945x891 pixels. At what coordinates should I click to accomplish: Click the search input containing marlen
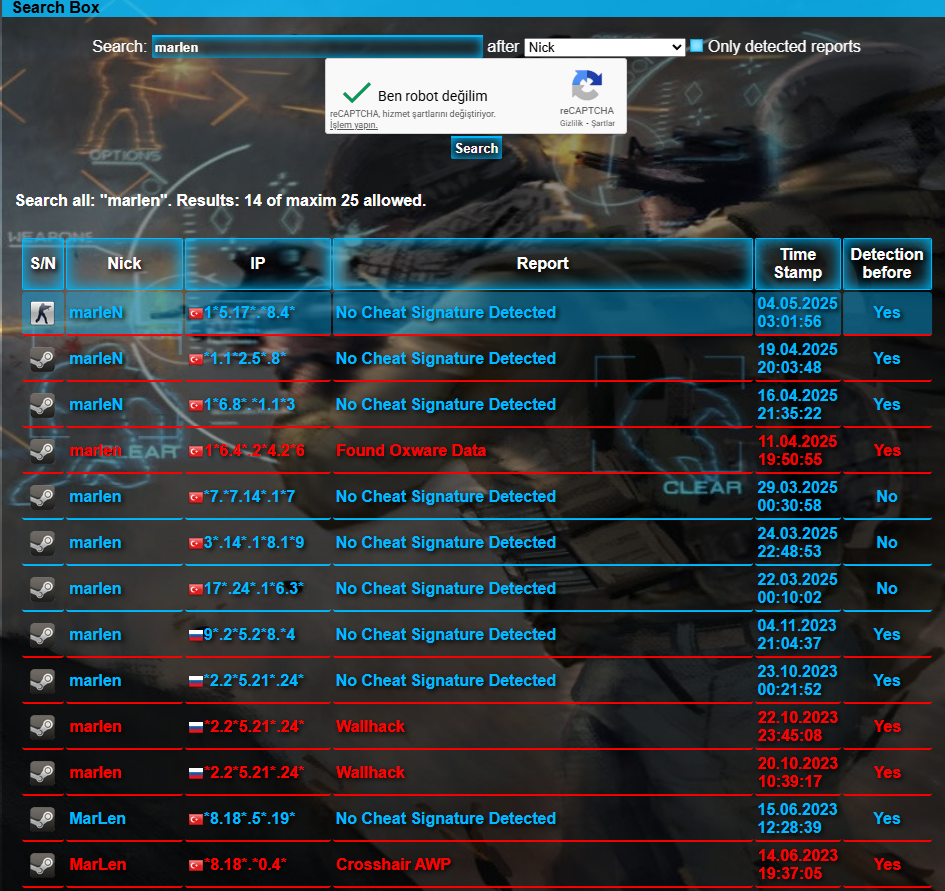(x=317, y=47)
